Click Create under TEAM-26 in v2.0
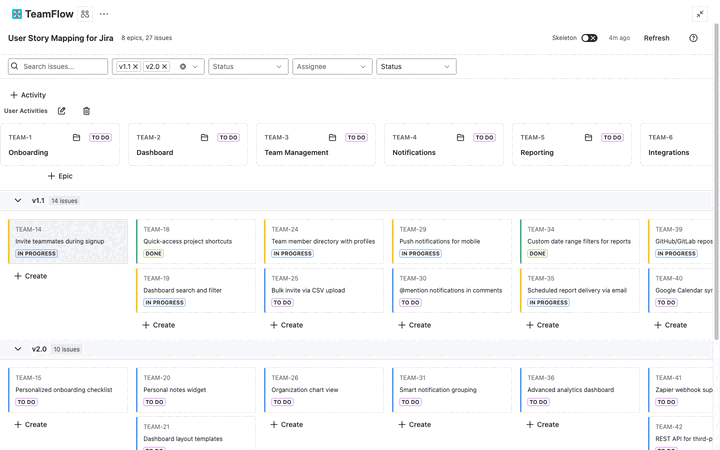This screenshot has width=720, height=450. (287, 425)
